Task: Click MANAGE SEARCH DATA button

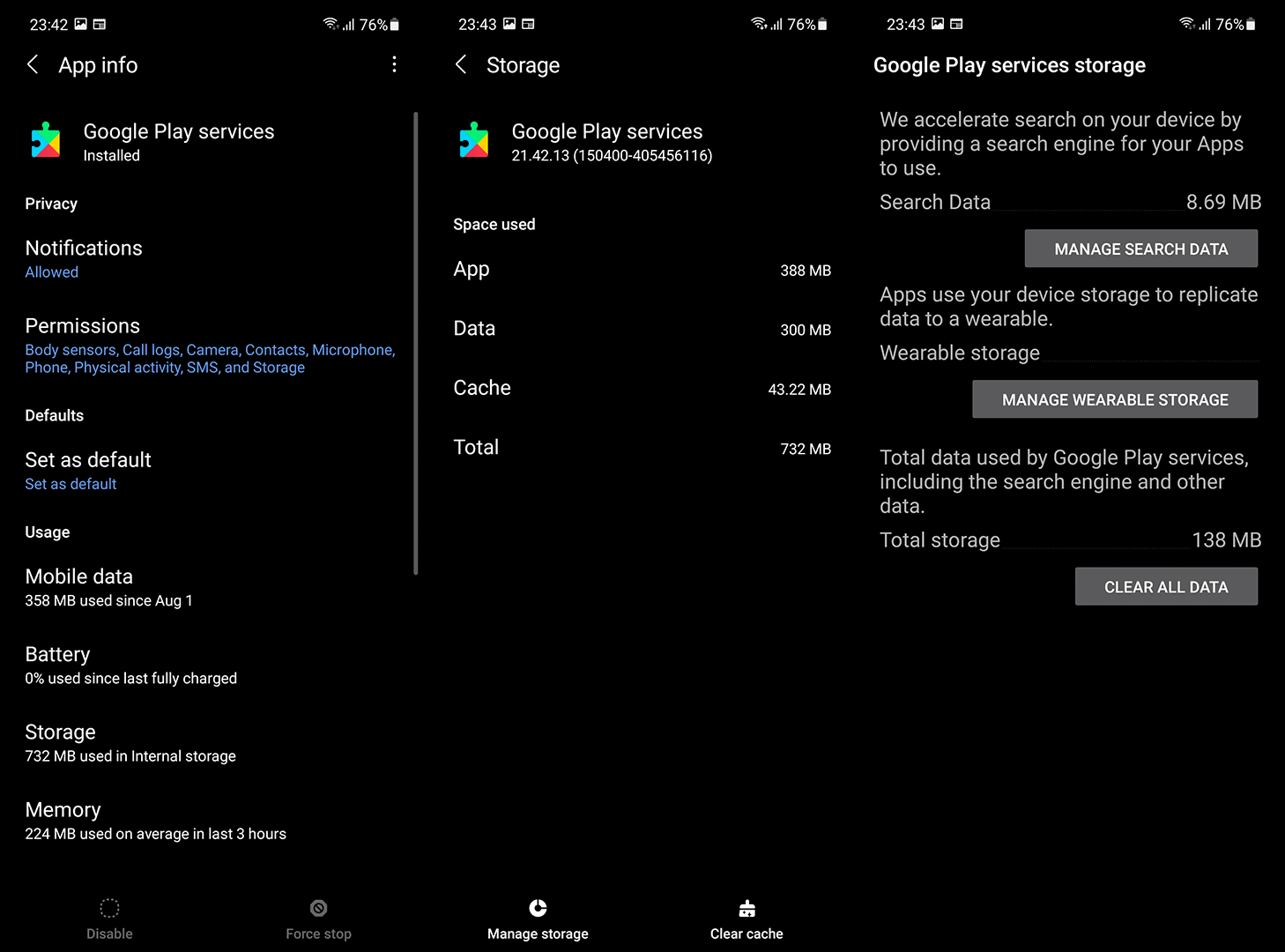Action: [x=1141, y=249]
